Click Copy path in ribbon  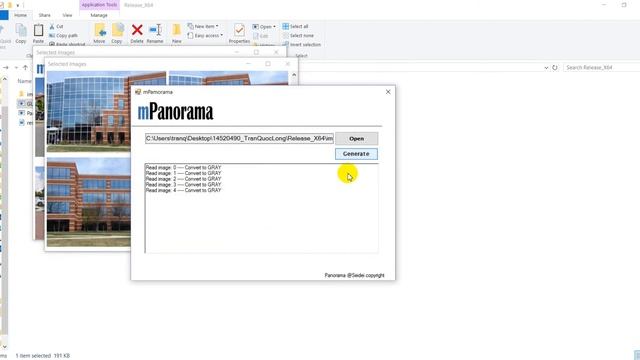(x=64, y=36)
